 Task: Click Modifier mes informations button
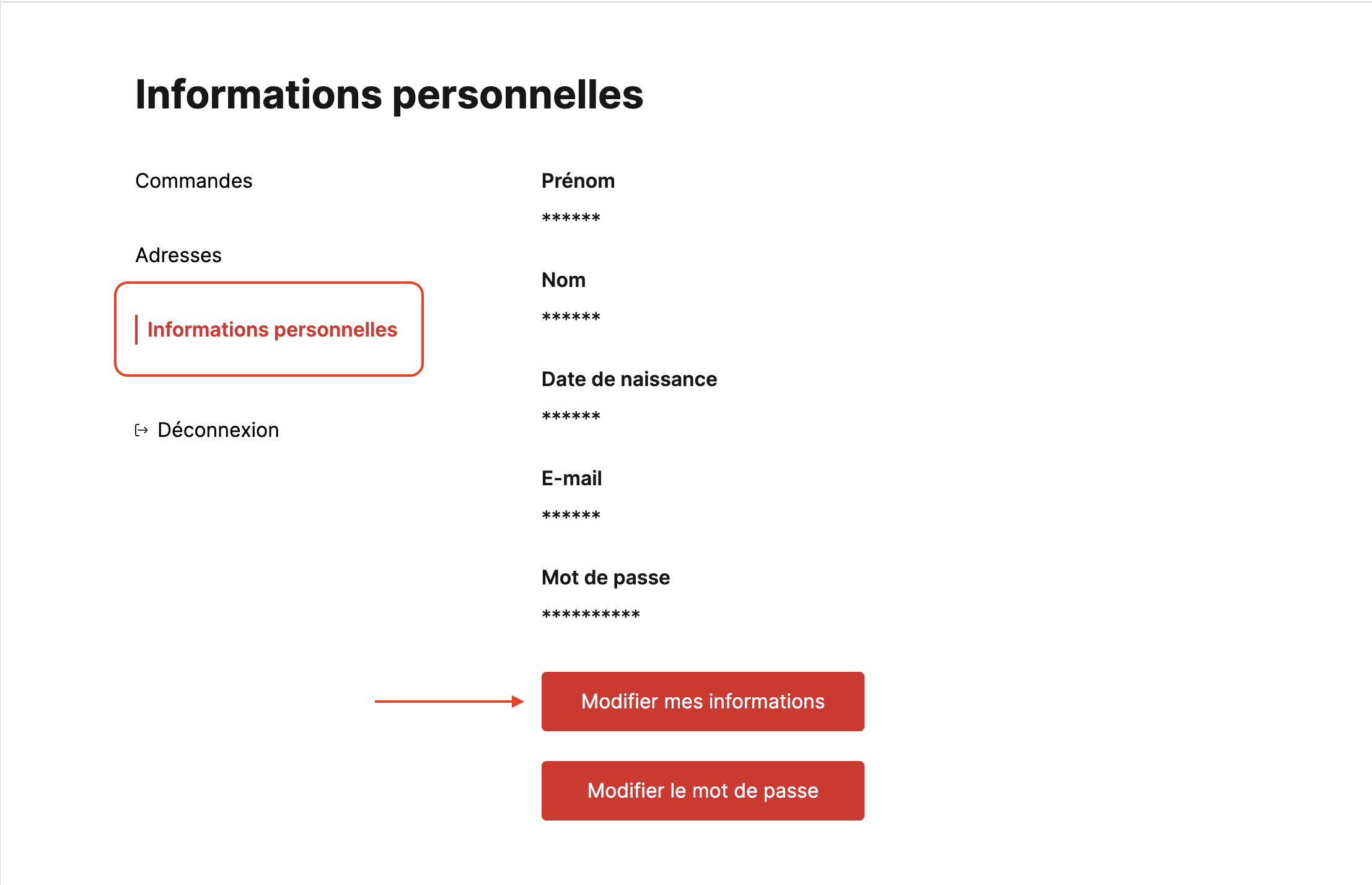pyautogui.click(x=703, y=702)
